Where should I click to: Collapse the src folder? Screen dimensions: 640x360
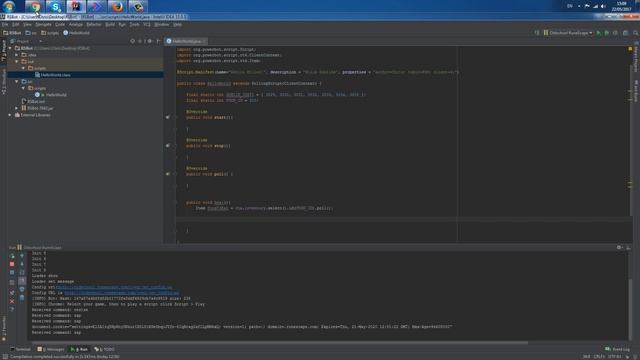tap(17, 82)
